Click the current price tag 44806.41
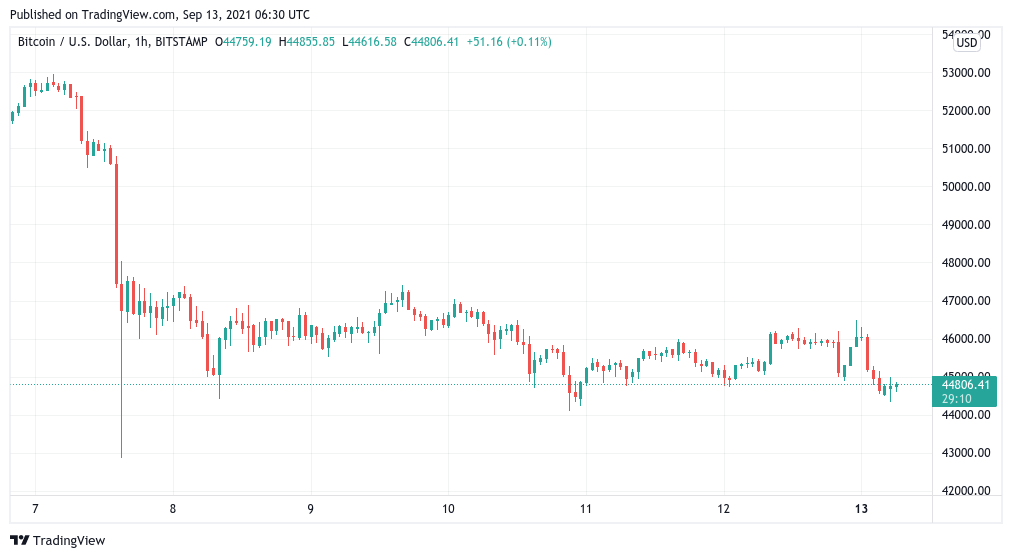This screenshot has width=1012, height=558. (965, 385)
